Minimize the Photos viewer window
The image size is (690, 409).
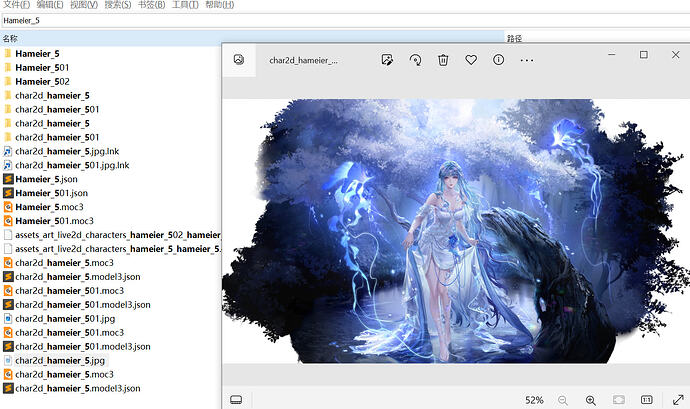pyautogui.click(x=612, y=55)
